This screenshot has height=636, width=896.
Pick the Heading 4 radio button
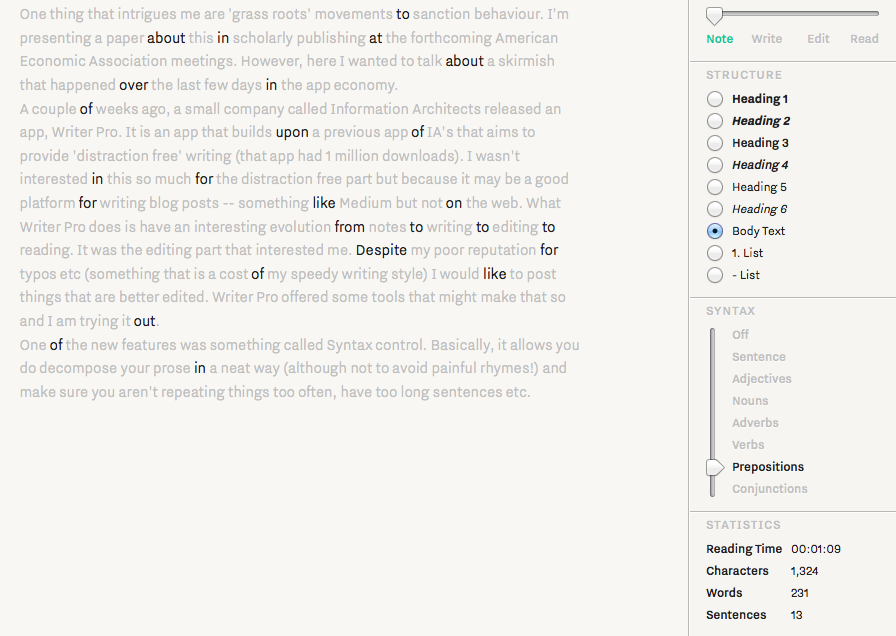(715, 165)
